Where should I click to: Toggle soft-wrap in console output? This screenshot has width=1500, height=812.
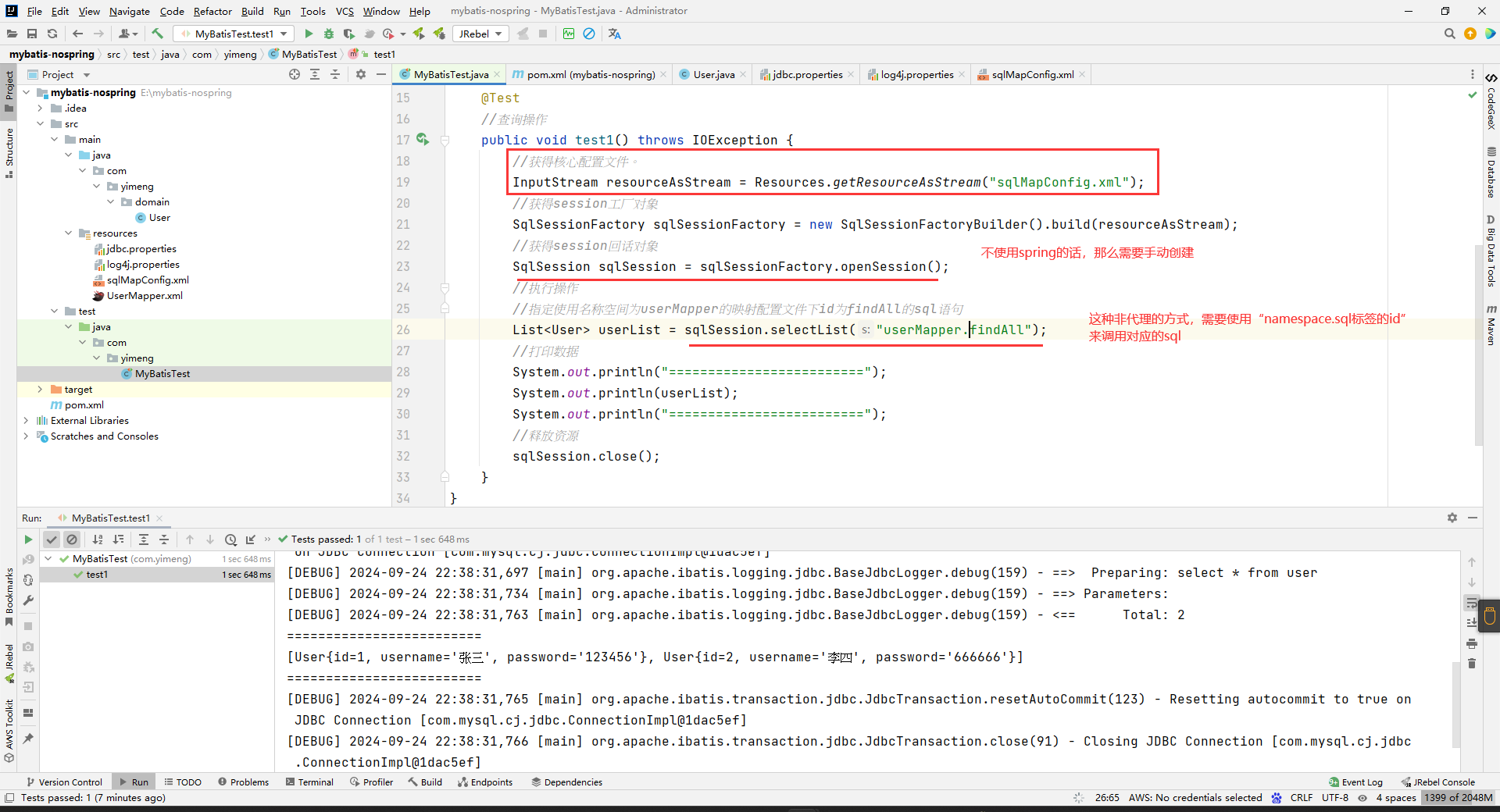coord(1472,603)
